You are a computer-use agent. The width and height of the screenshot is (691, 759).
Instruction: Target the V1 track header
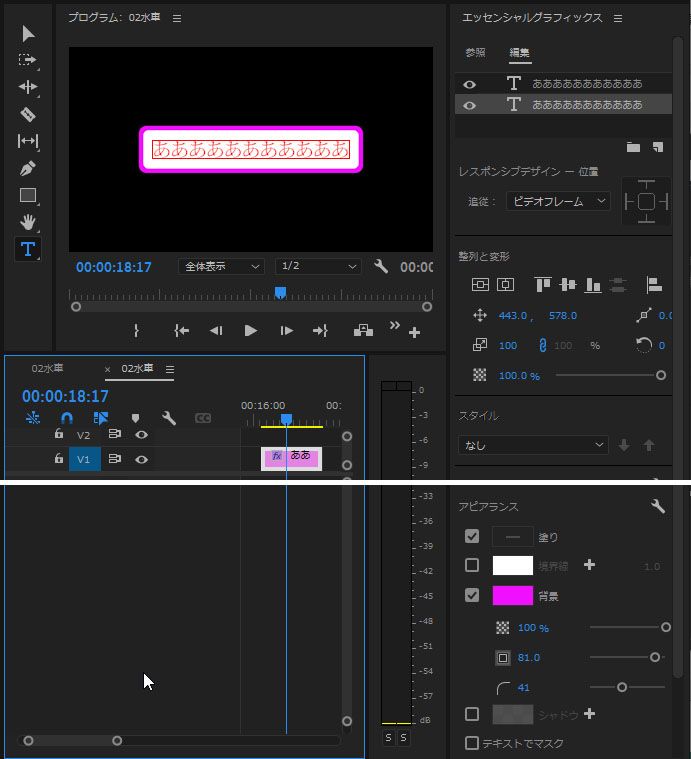click(84, 459)
